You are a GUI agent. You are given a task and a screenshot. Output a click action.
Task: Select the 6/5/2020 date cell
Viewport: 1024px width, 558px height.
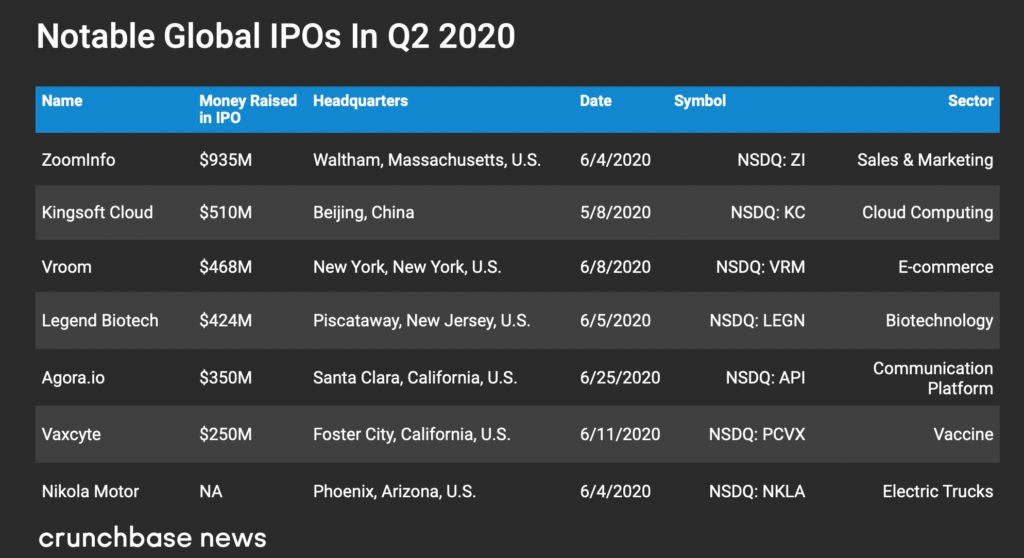(615, 320)
